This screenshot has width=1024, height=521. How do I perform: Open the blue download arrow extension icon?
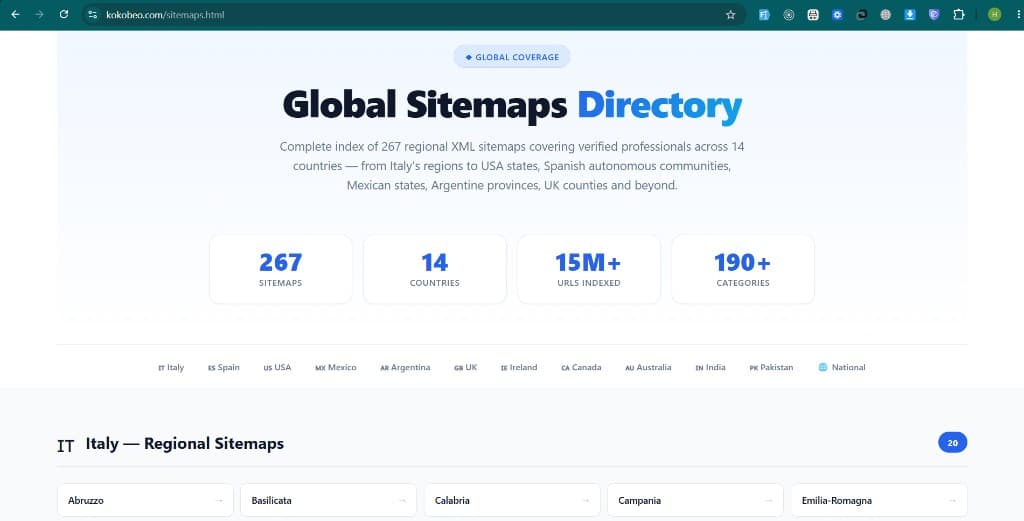click(x=910, y=14)
